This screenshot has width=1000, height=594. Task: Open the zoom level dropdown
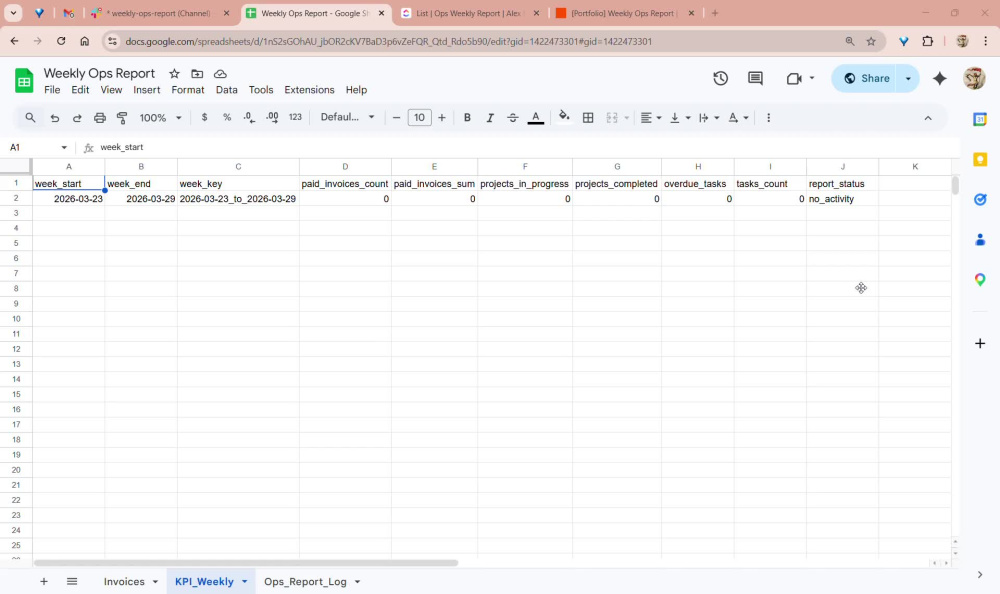(x=161, y=117)
